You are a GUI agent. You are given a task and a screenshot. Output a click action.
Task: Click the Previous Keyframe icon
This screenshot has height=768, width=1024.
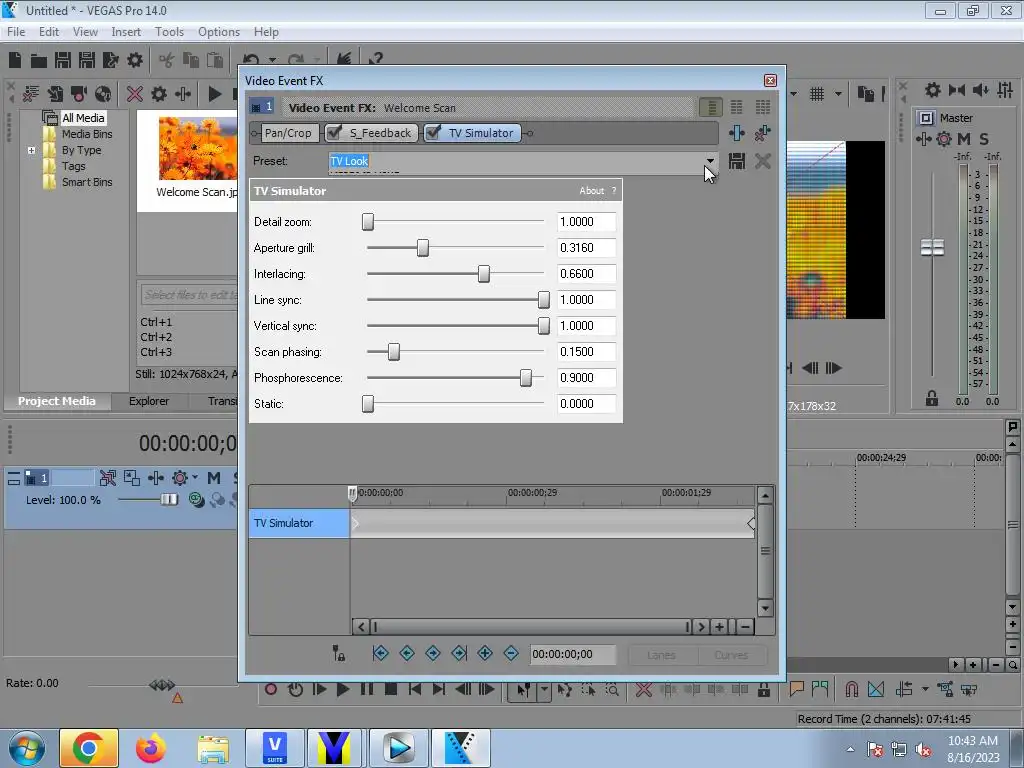click(407, 653)
